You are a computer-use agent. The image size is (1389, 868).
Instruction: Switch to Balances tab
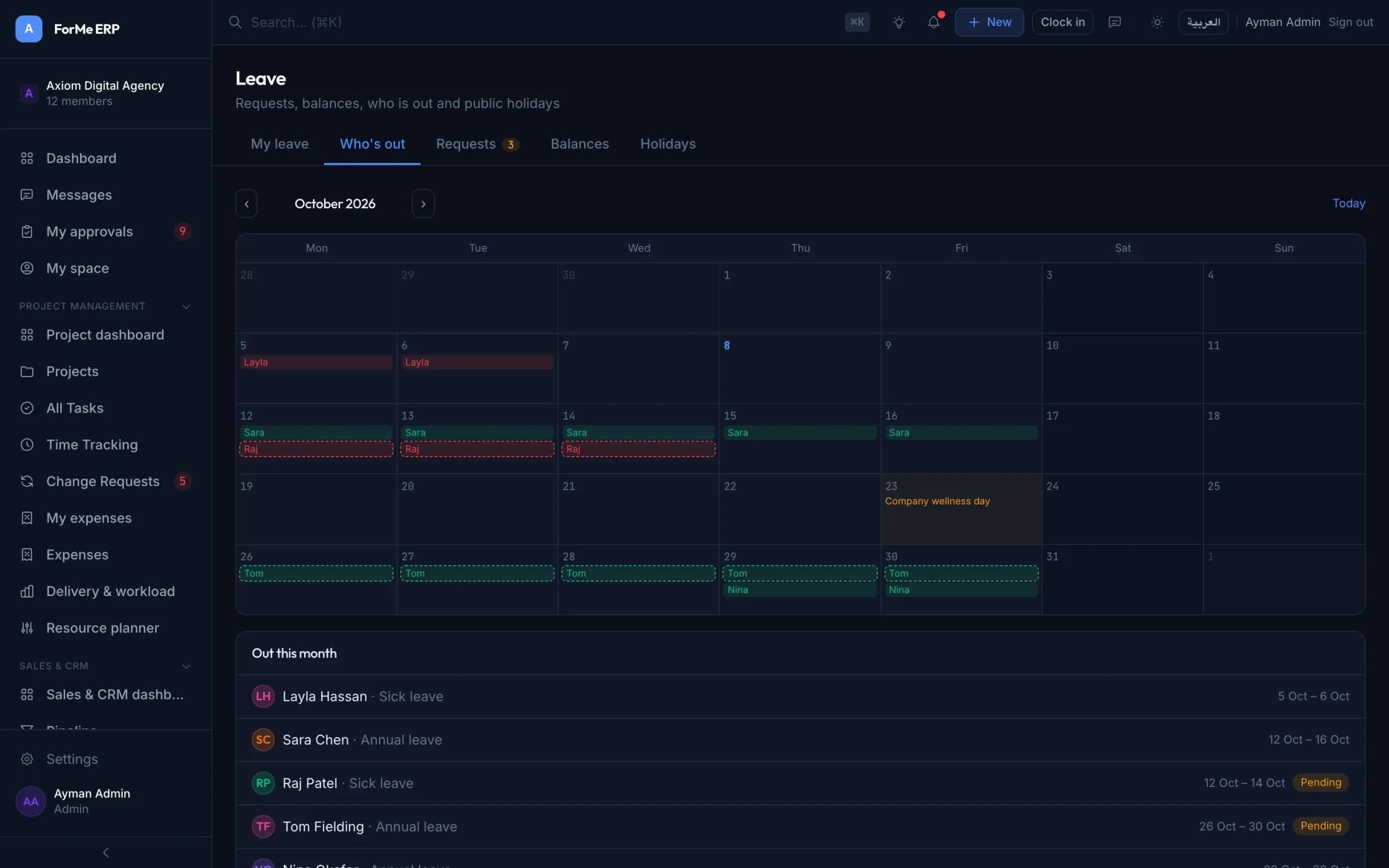(x=579, y=144)
